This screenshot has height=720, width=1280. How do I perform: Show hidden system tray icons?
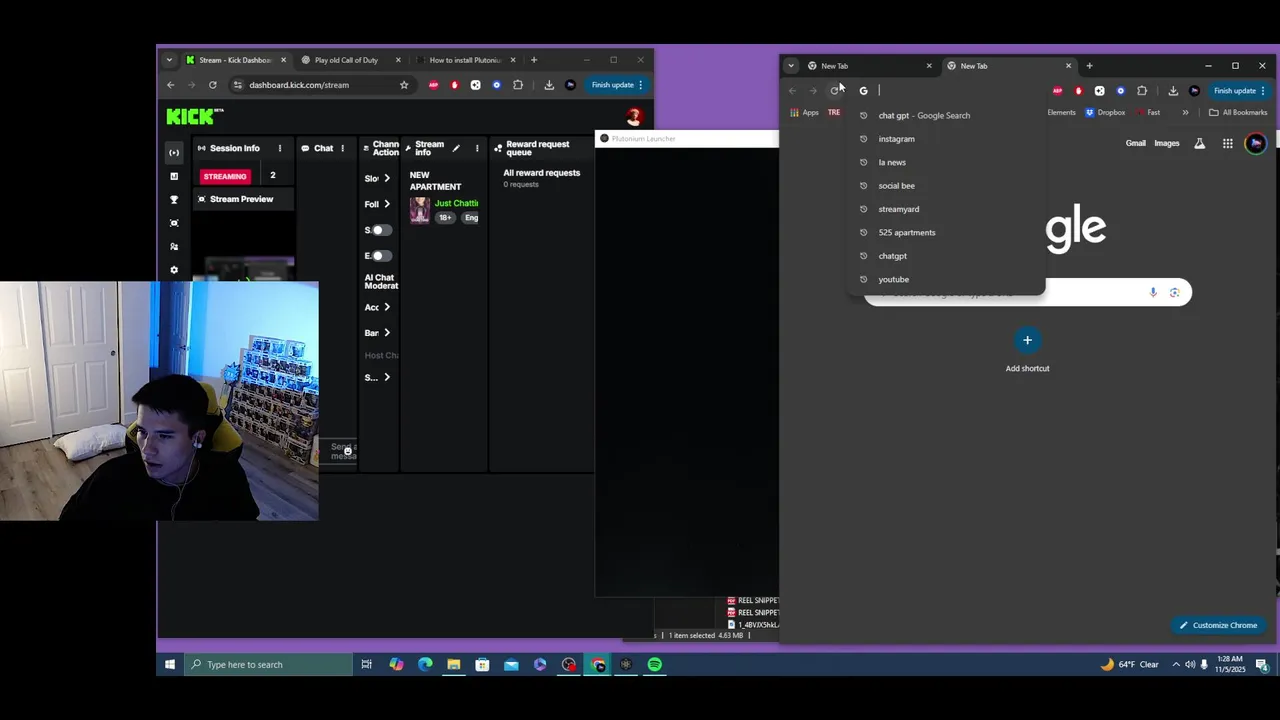pos(1176,664)
